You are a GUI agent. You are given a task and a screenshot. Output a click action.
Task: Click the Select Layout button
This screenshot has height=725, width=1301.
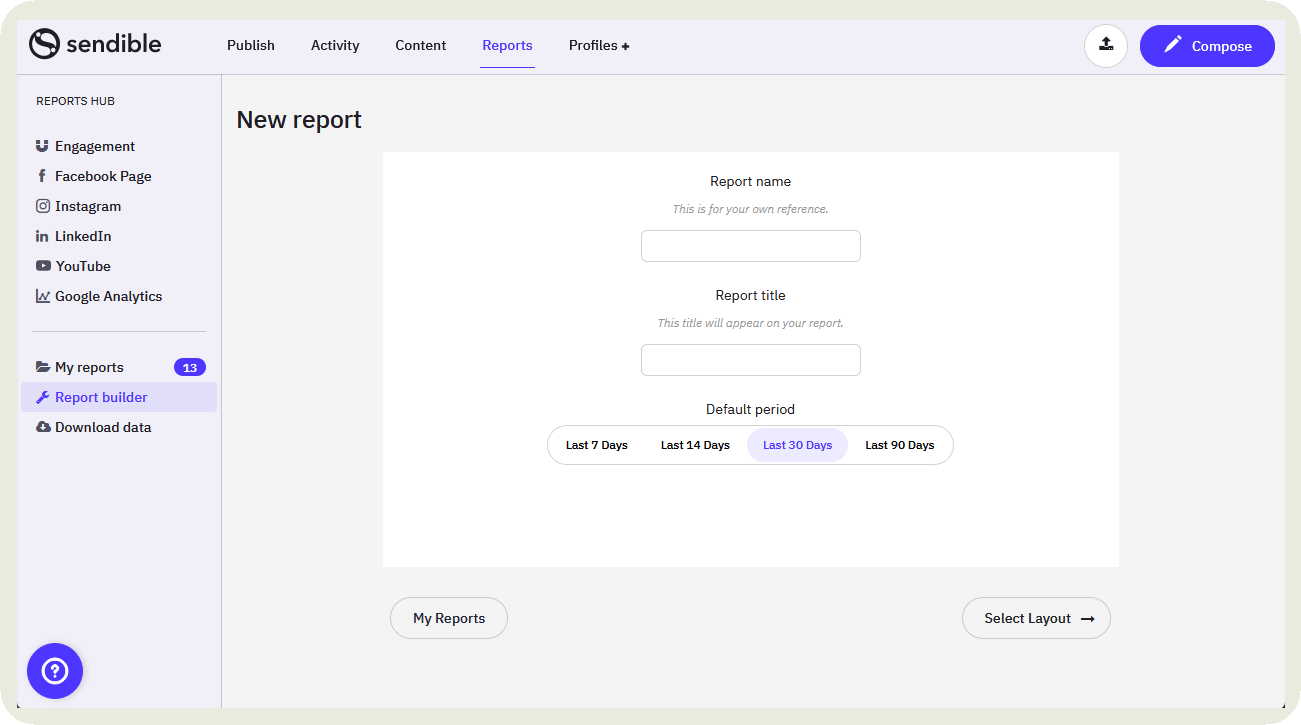[1036, 618]
